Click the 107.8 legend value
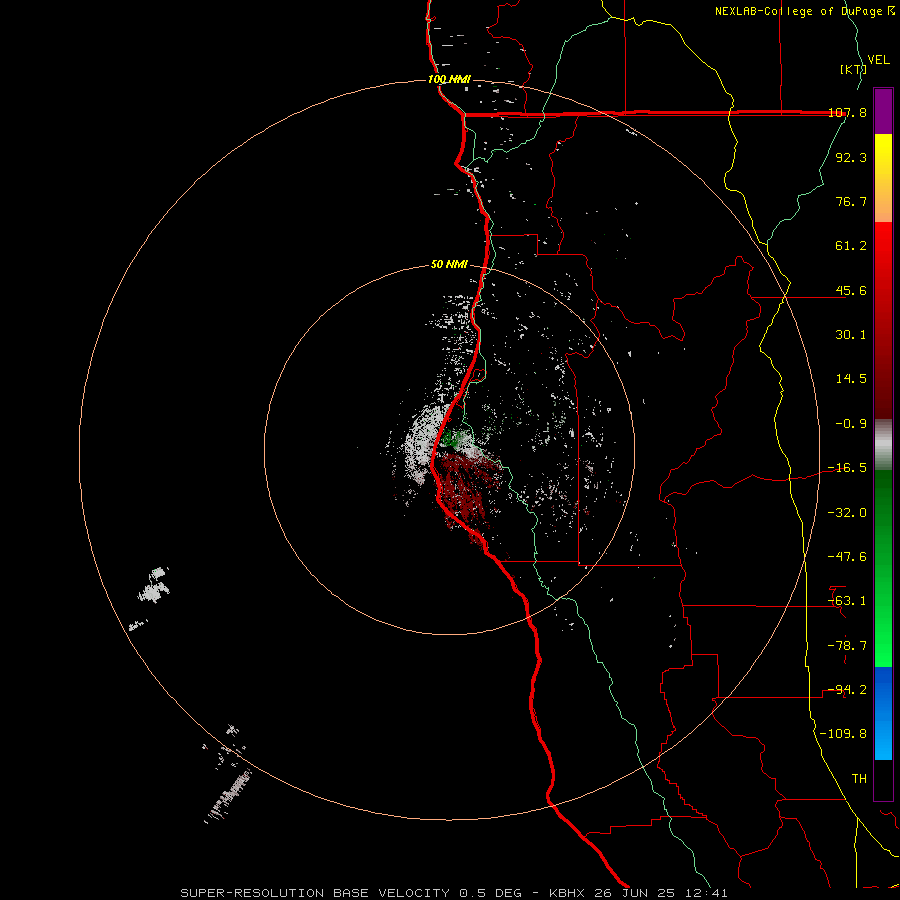The width and height of the screenshot is (900, 900). [x=847, y=112]
